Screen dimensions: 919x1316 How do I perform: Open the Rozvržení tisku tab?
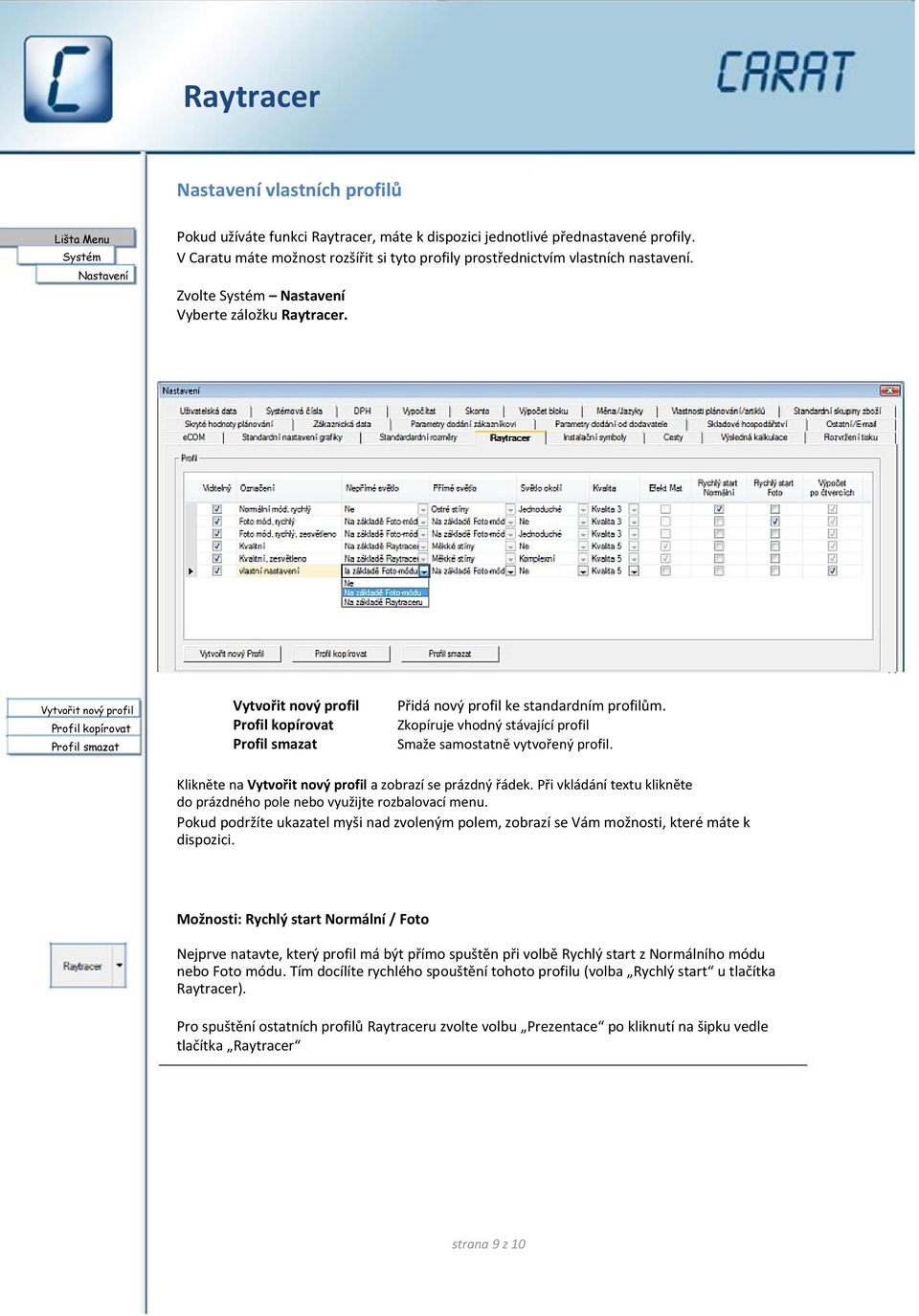851,437
